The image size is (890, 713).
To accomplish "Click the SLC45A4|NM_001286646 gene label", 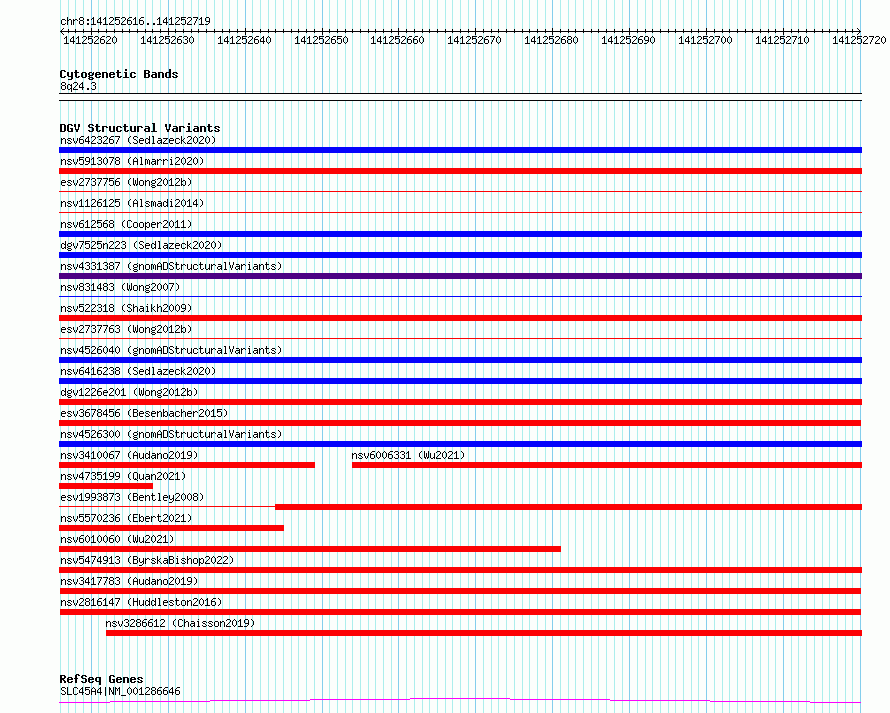I will click(x=120, y=691).
